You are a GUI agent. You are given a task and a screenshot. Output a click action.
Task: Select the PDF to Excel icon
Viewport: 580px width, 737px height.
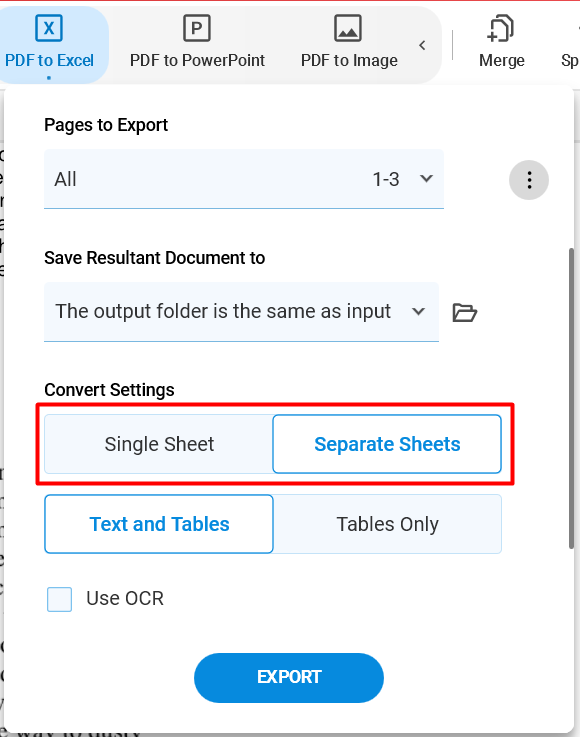(49, 28)
